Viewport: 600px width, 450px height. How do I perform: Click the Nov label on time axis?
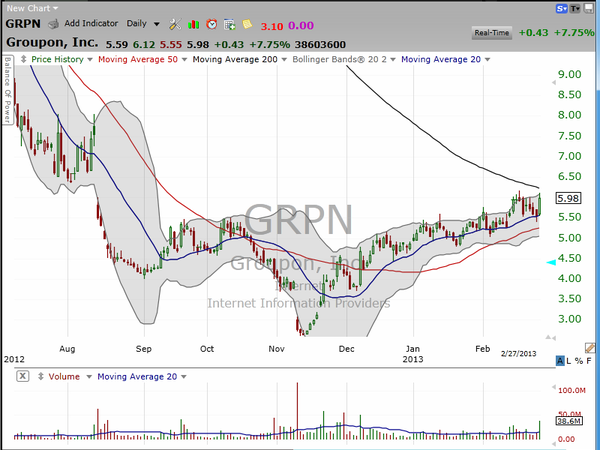276,349
